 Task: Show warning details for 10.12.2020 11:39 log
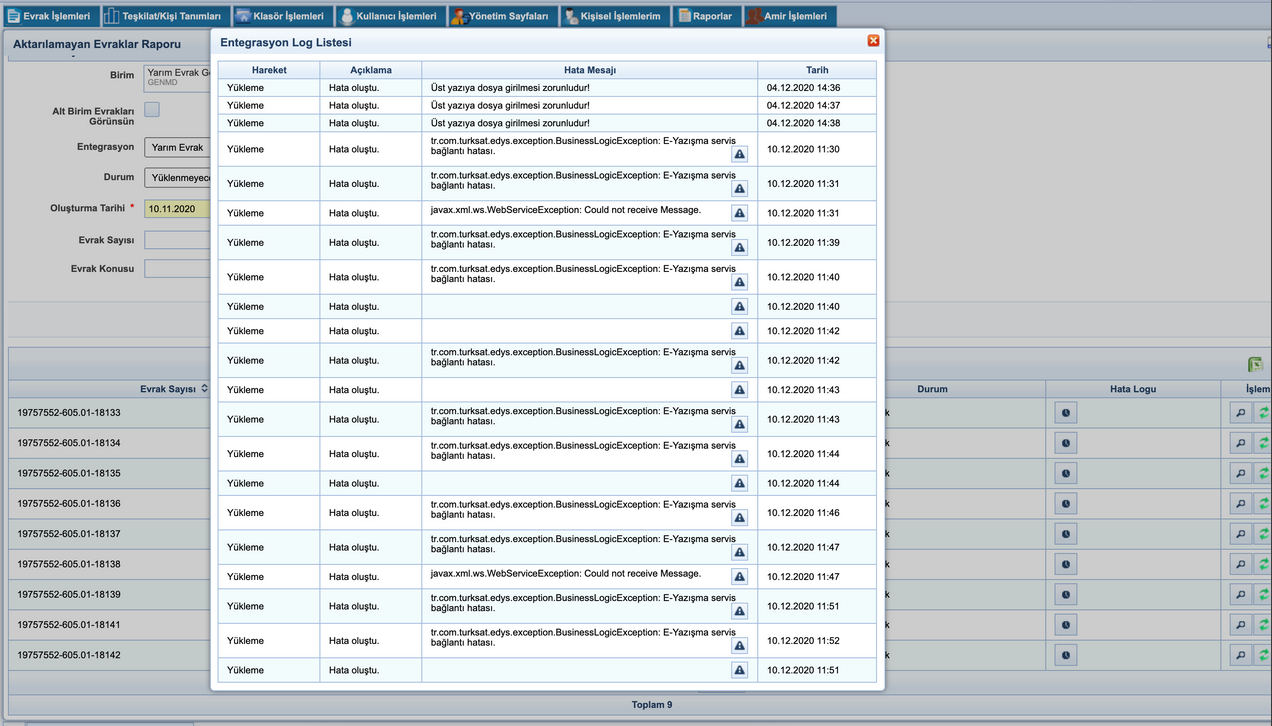[x=740, y=248]
